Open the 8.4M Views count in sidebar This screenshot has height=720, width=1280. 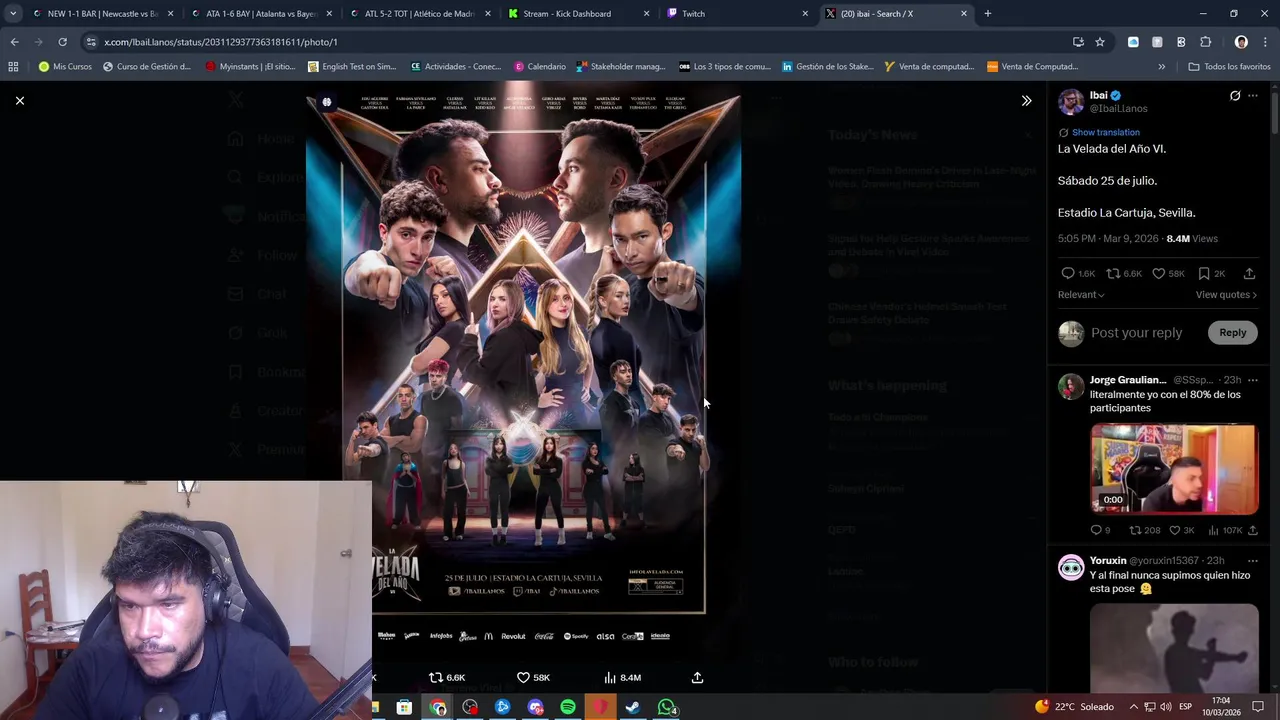pyautogui.click(x=1192, y=239)
